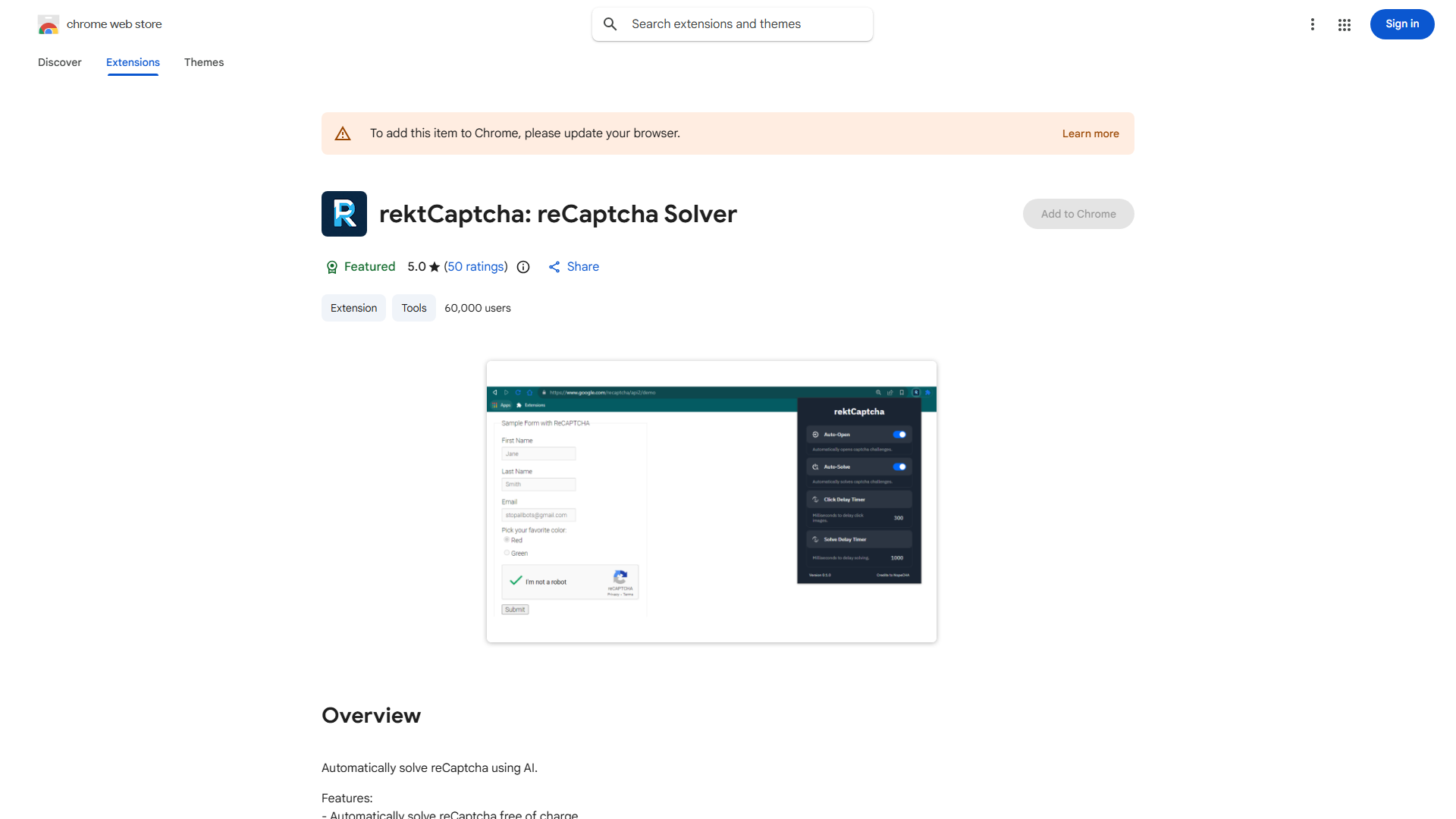Click the Chrome Web Store rainbow logo
Screen dimensions: 1456x819
coord(49,24)
